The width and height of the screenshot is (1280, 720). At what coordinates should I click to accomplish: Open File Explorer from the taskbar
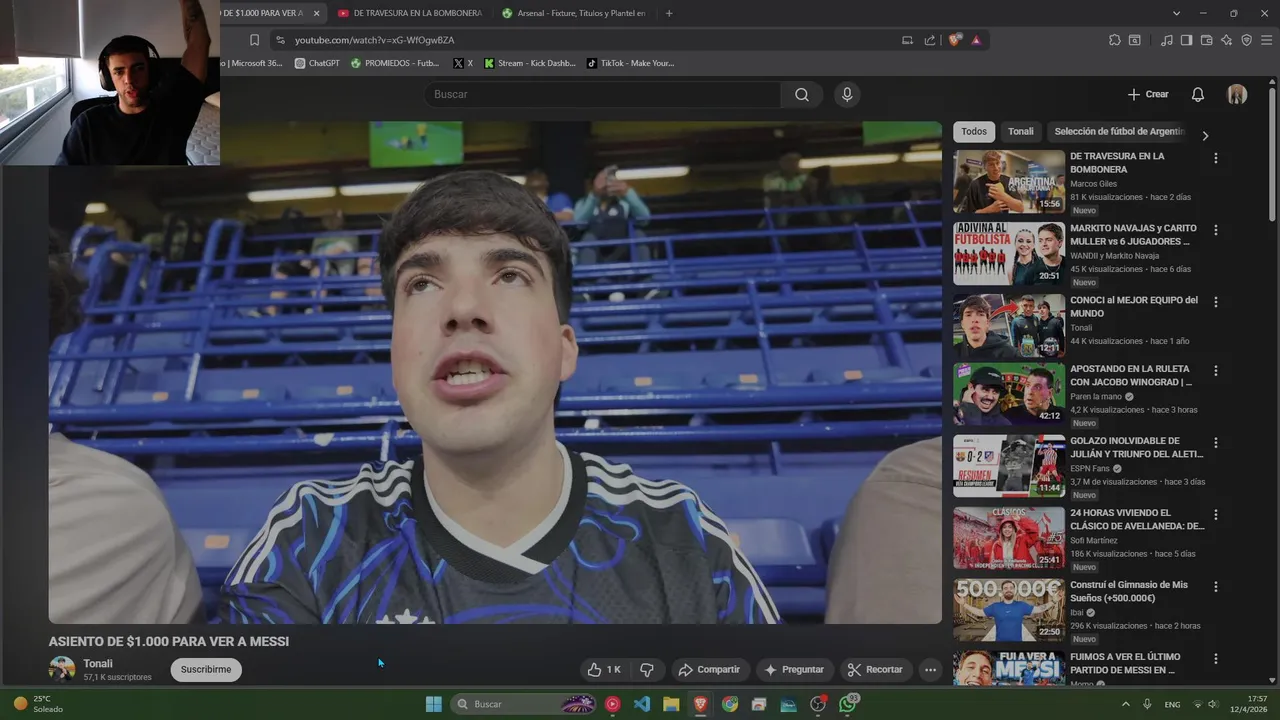tap(671, 704)
